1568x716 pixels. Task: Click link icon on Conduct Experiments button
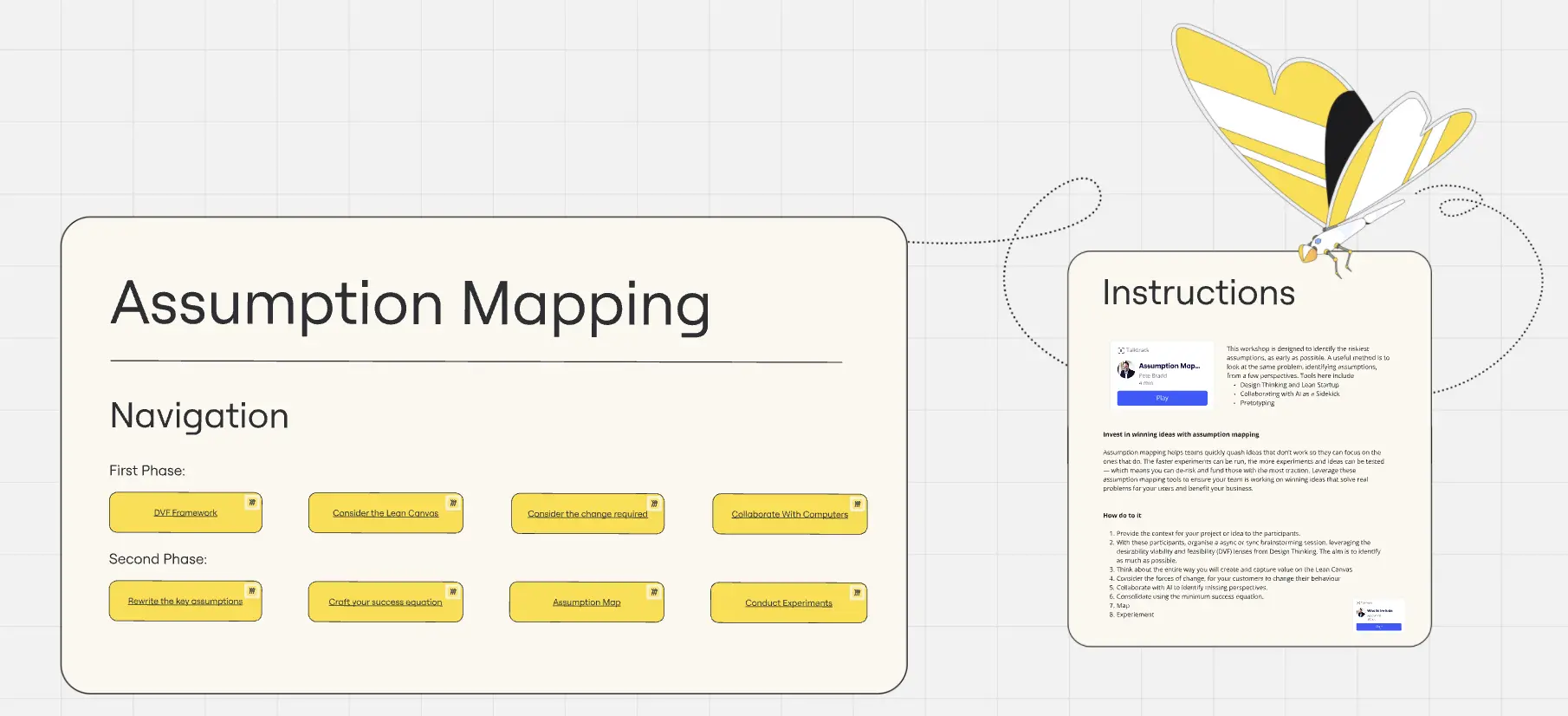(857, 593)
